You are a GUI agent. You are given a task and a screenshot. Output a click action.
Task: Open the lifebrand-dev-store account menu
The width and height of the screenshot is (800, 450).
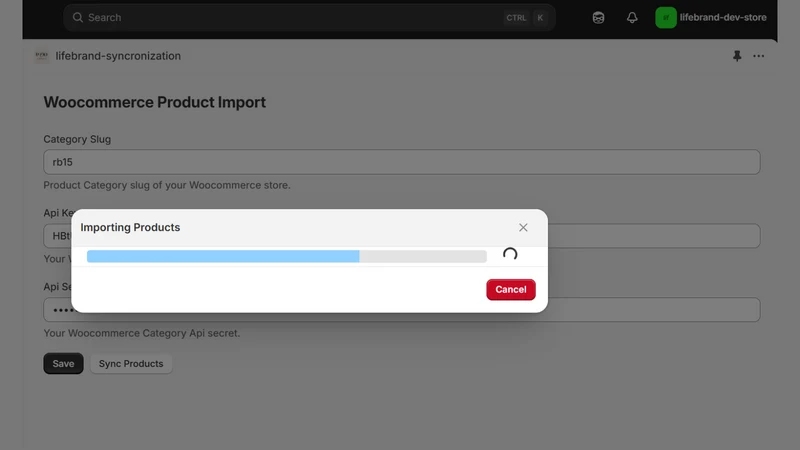(711, 17)
